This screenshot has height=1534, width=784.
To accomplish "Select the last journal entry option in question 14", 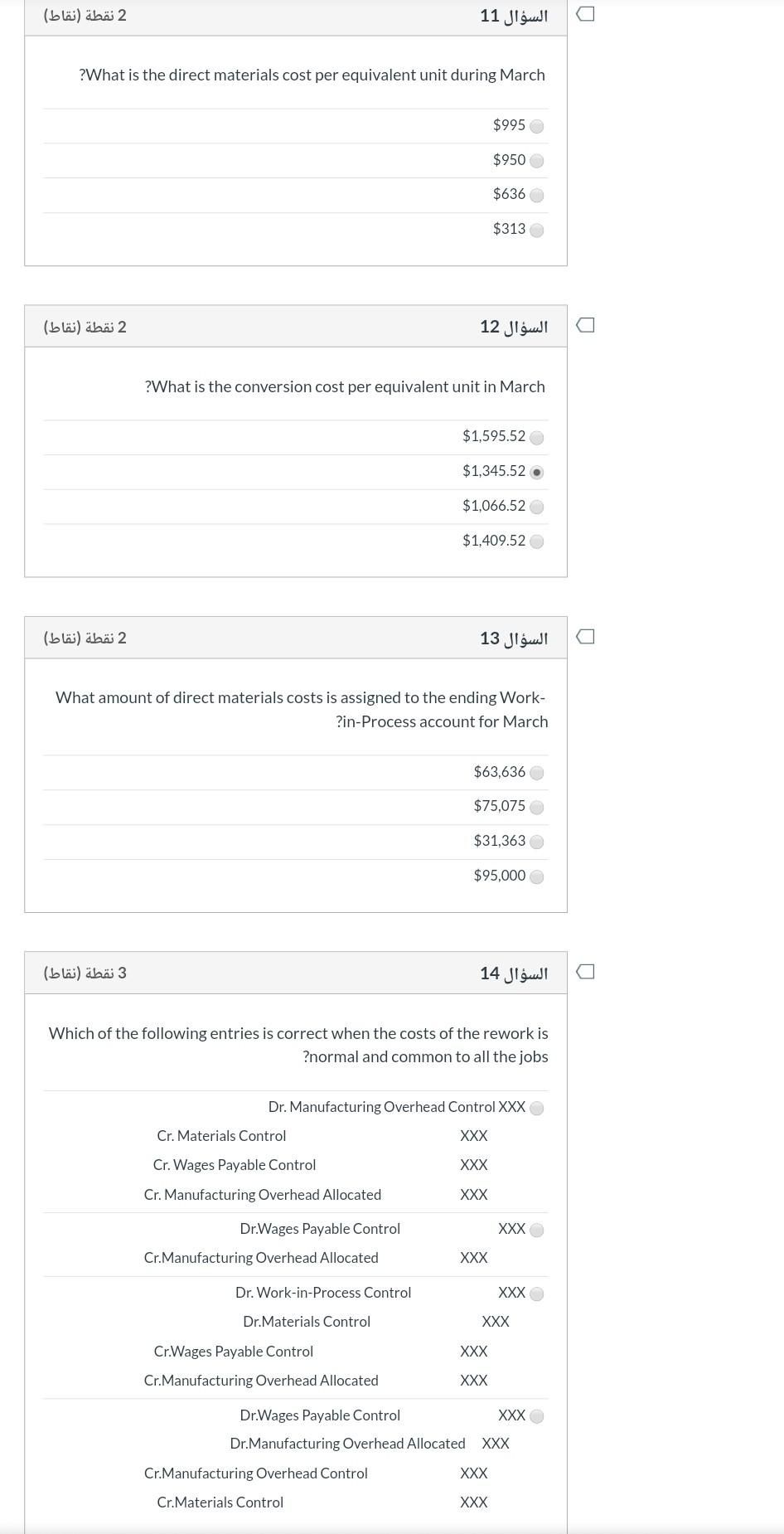I will pos(538,1416).
